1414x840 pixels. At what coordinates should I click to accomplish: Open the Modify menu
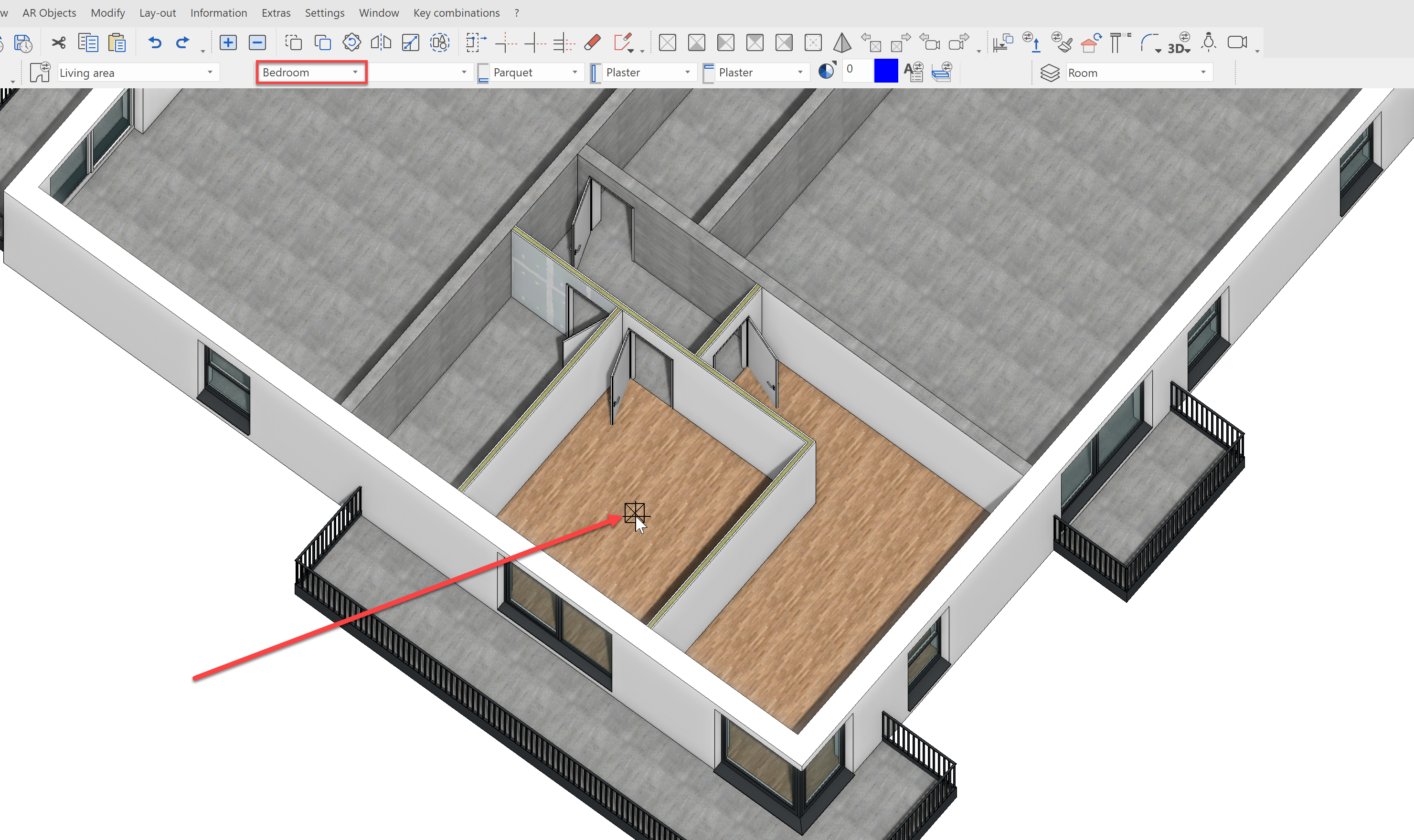pyautogui.click(x=107, y=13)
